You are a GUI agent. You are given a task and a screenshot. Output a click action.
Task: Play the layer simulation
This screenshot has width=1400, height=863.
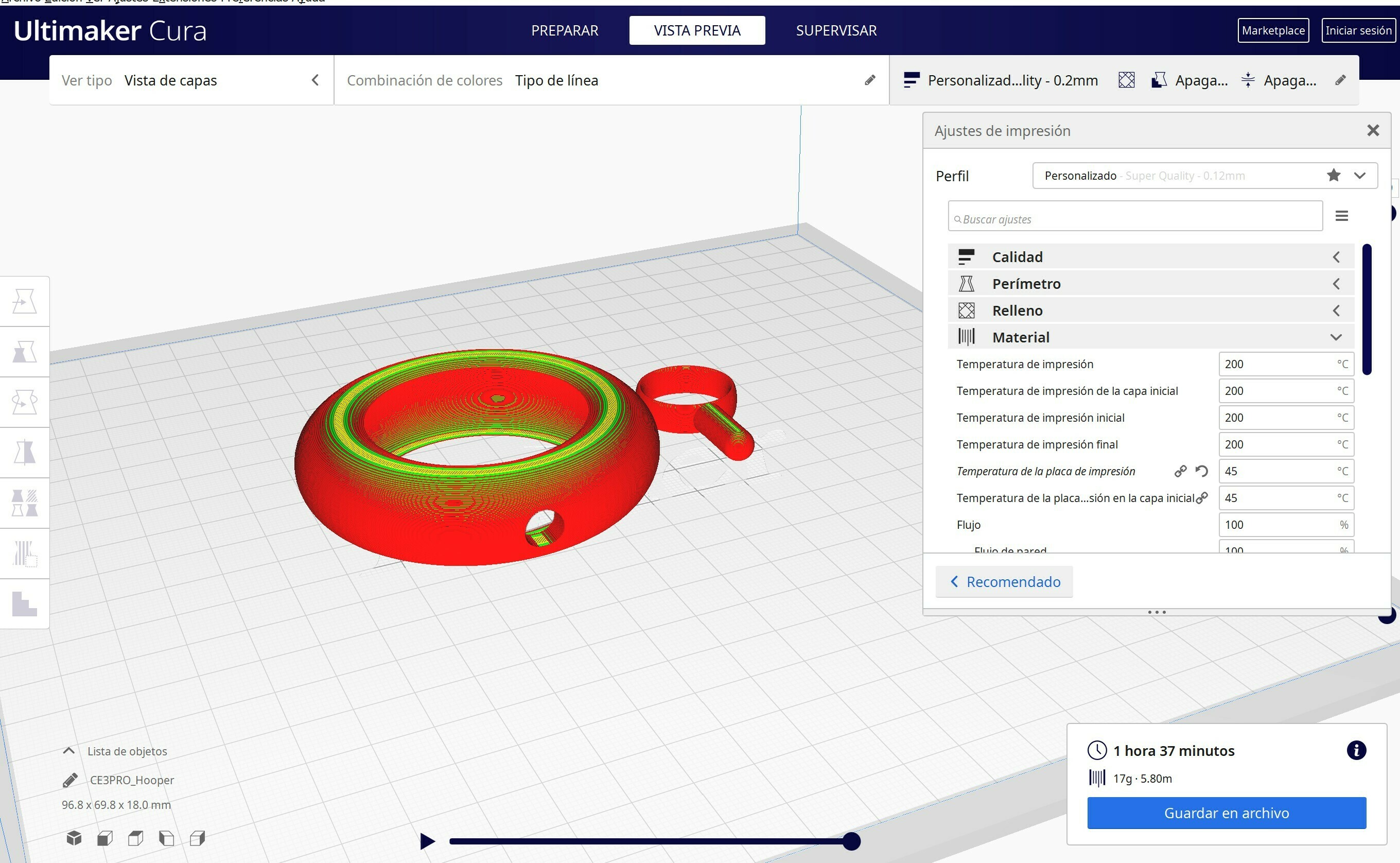[427, 841]
